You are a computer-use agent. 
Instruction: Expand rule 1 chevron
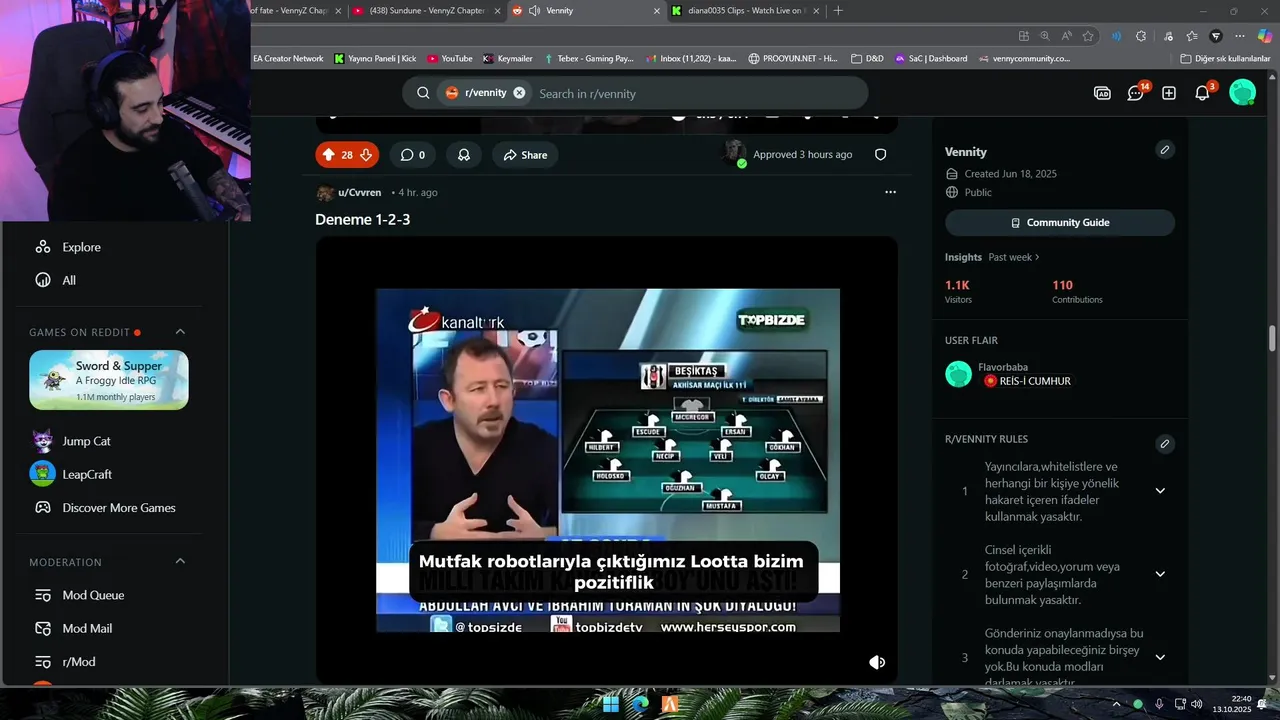pyautogui.click(x=1160, y=491)
